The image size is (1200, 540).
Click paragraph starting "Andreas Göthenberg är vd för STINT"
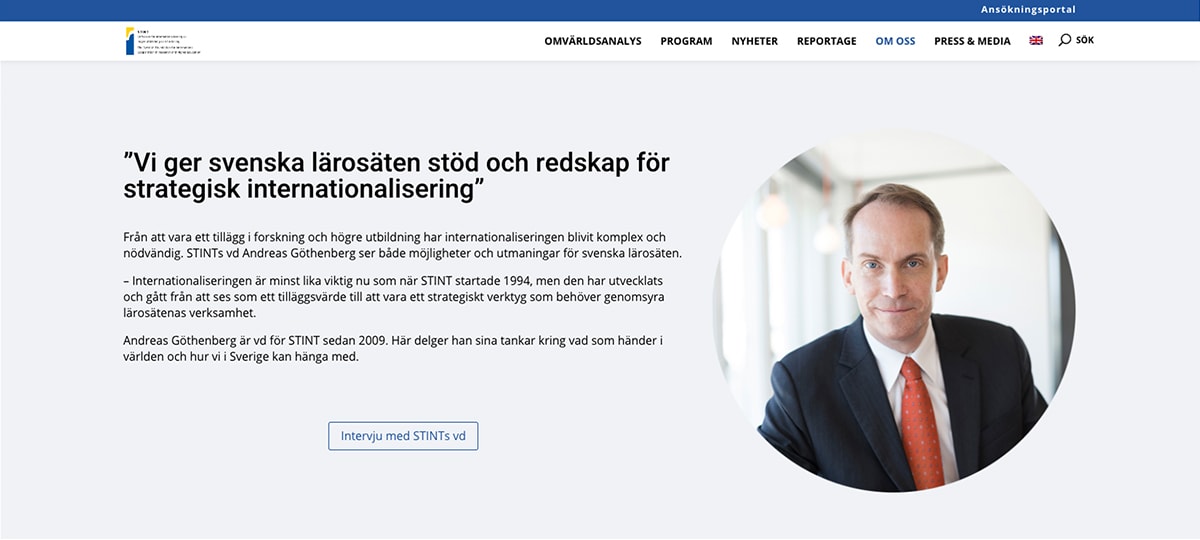[393, 348]
